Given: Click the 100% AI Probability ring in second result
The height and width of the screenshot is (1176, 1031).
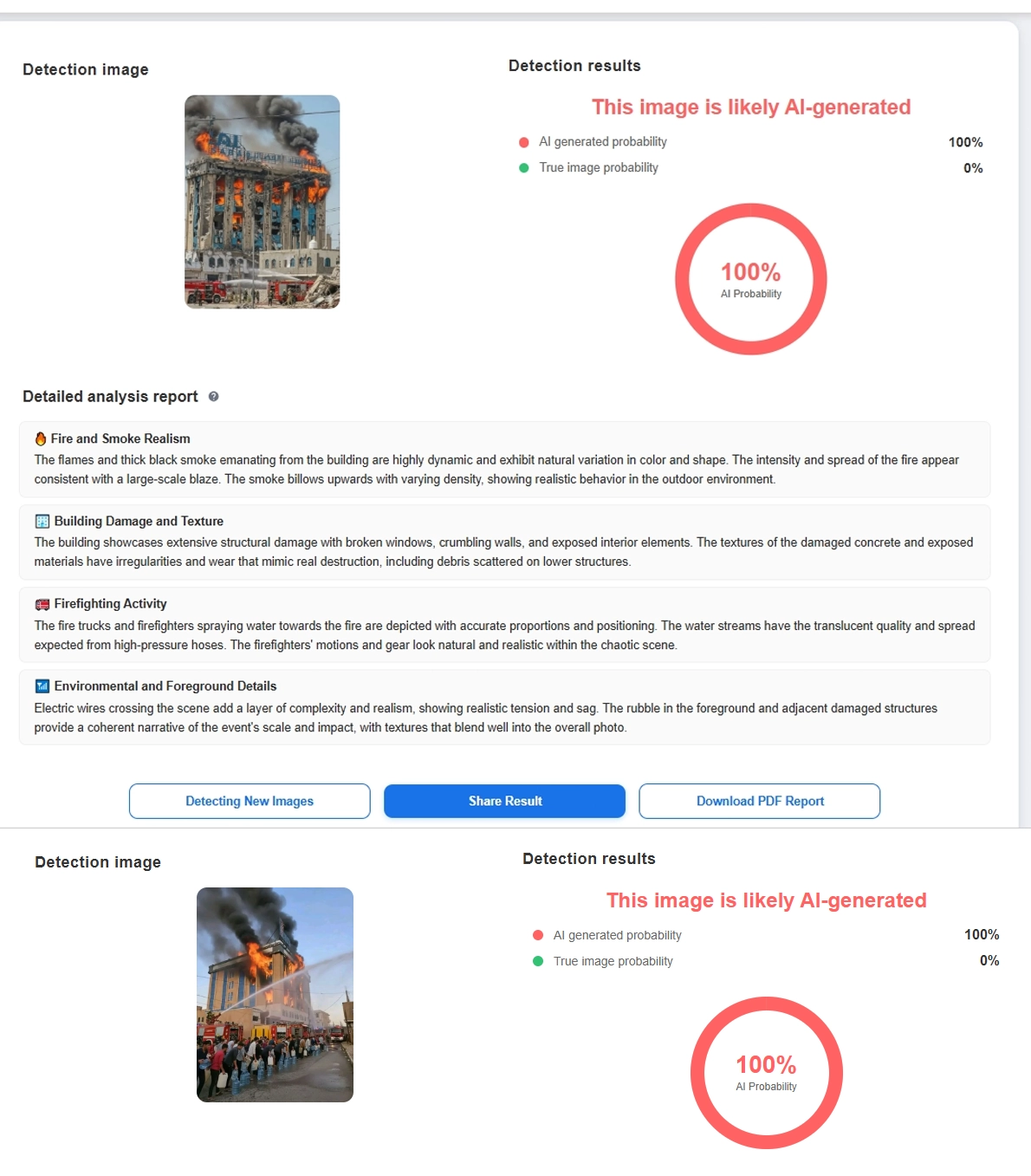Looking at the screenshot, I should click(x=766, y=1073).
